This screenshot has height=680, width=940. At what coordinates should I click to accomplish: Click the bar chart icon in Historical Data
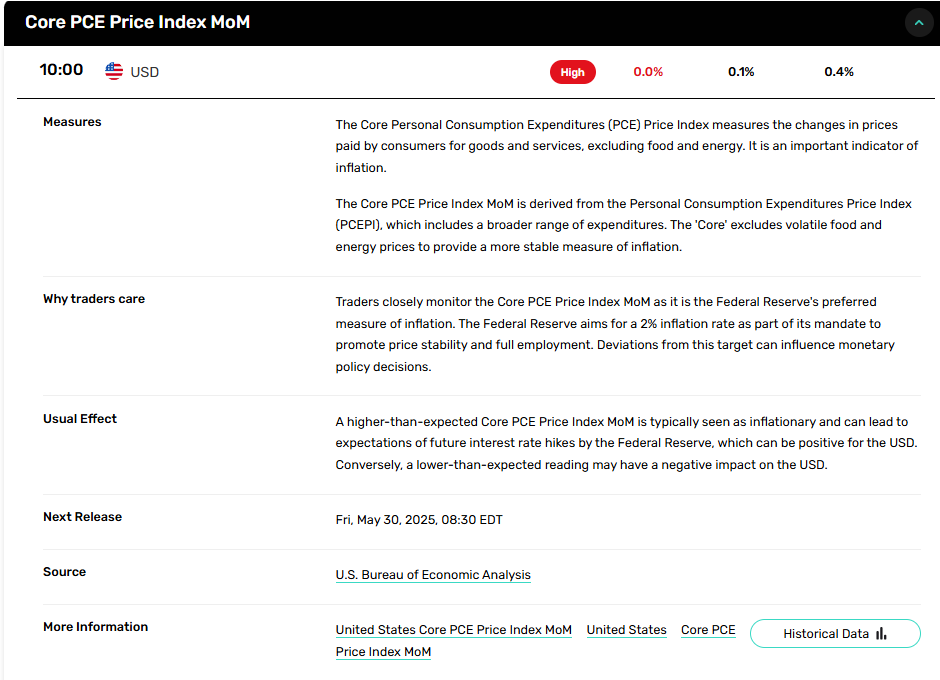(x=881, y=633)
